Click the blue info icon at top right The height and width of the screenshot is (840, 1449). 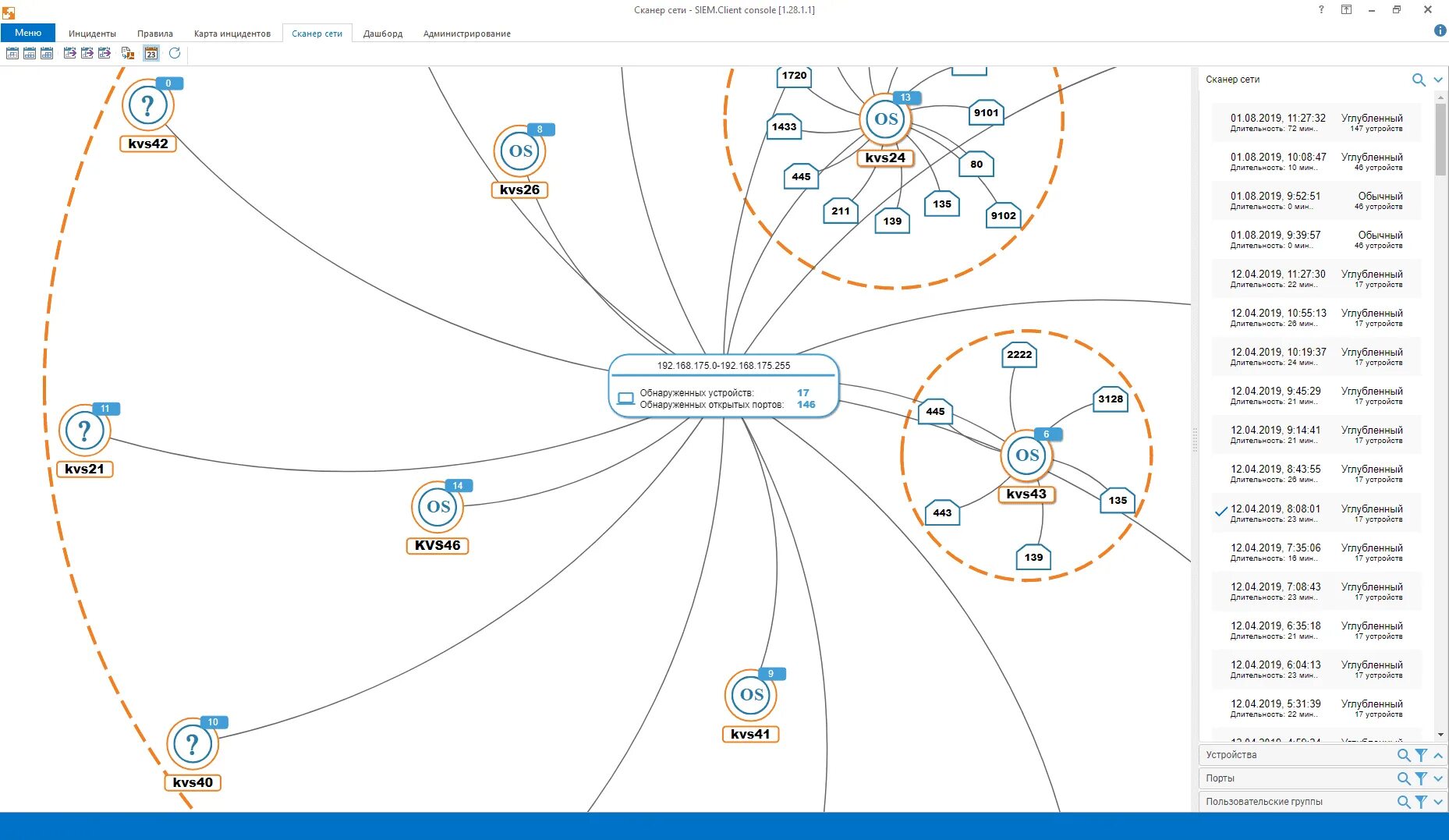point(1440,30)
